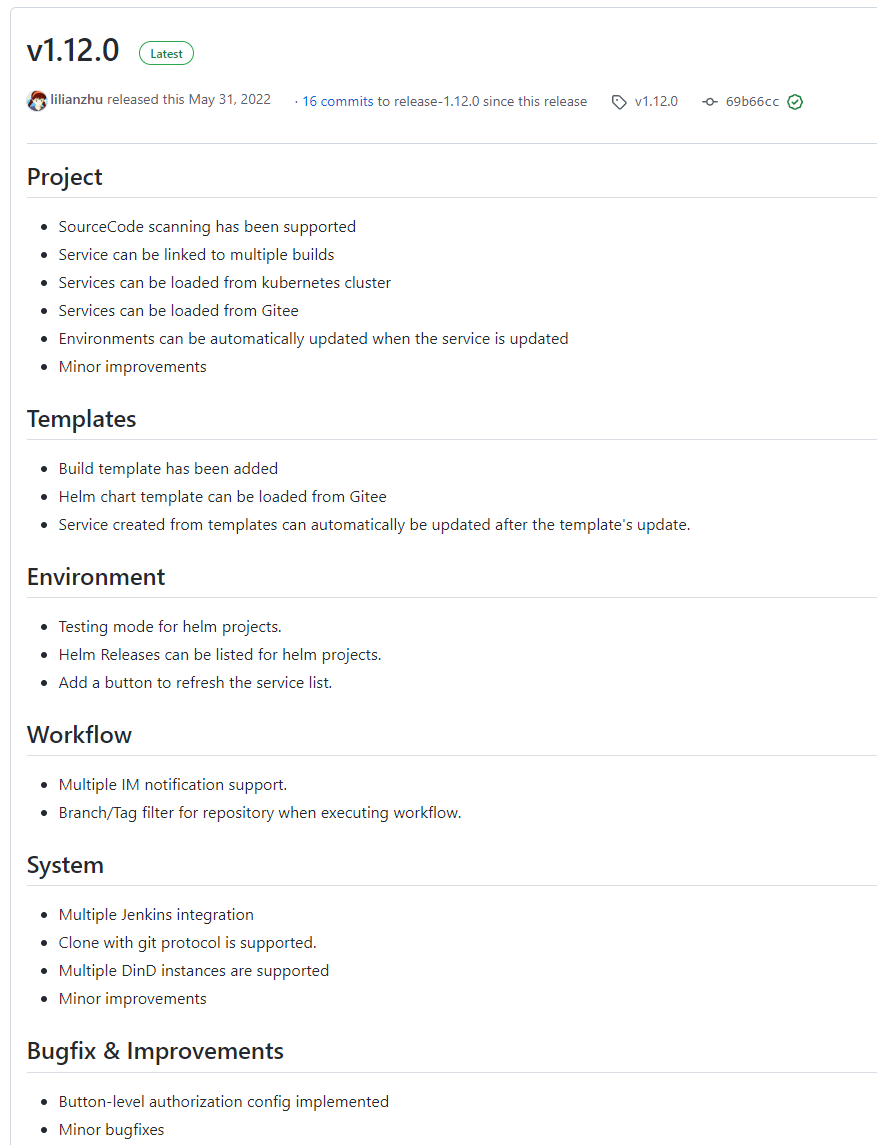
Task: Click the 'Build template has been added' item
Action: pyautogui.click(x=168, y=469)
